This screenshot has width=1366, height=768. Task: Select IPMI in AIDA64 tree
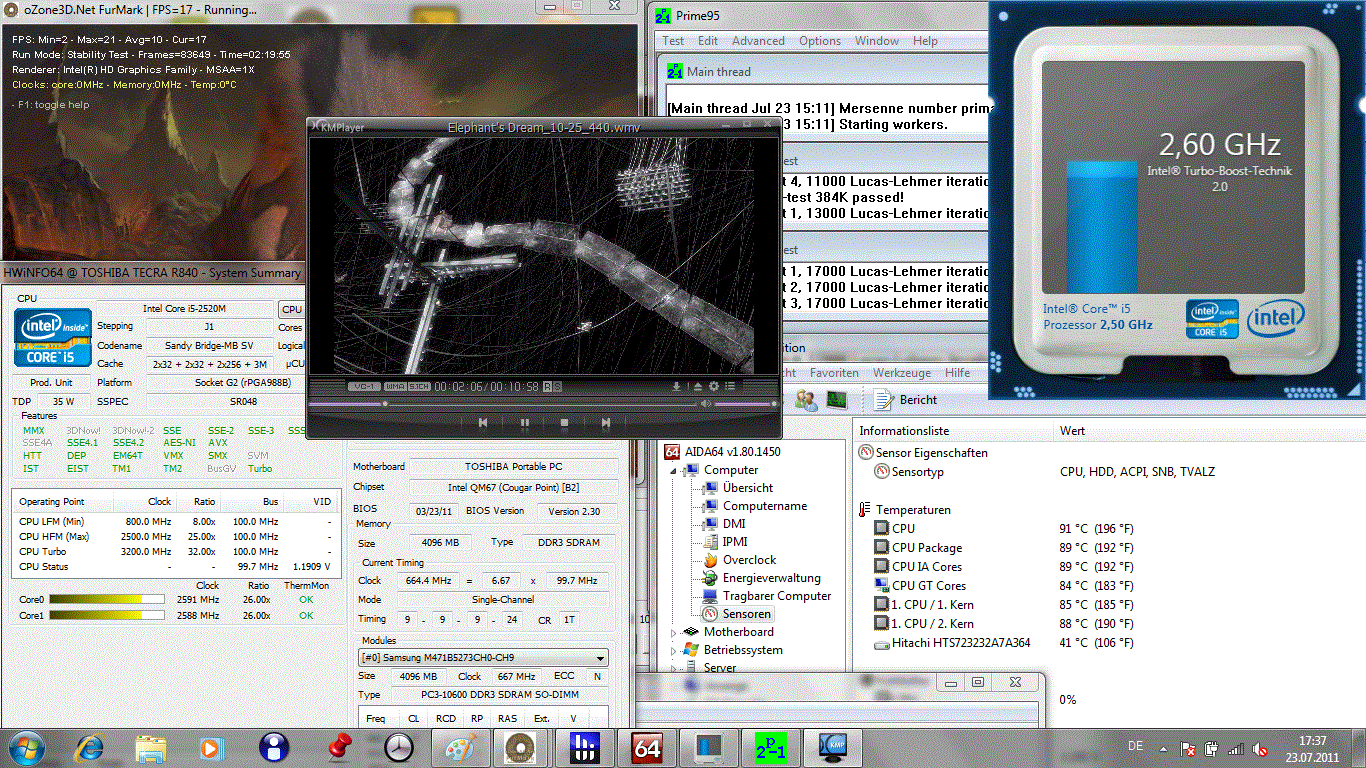(x=735, y=542)
